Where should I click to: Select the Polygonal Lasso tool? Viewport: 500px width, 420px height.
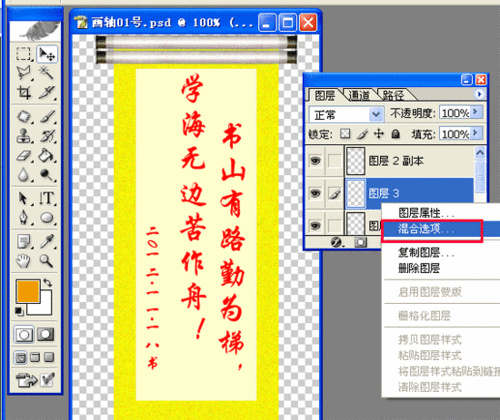[24, 73]
